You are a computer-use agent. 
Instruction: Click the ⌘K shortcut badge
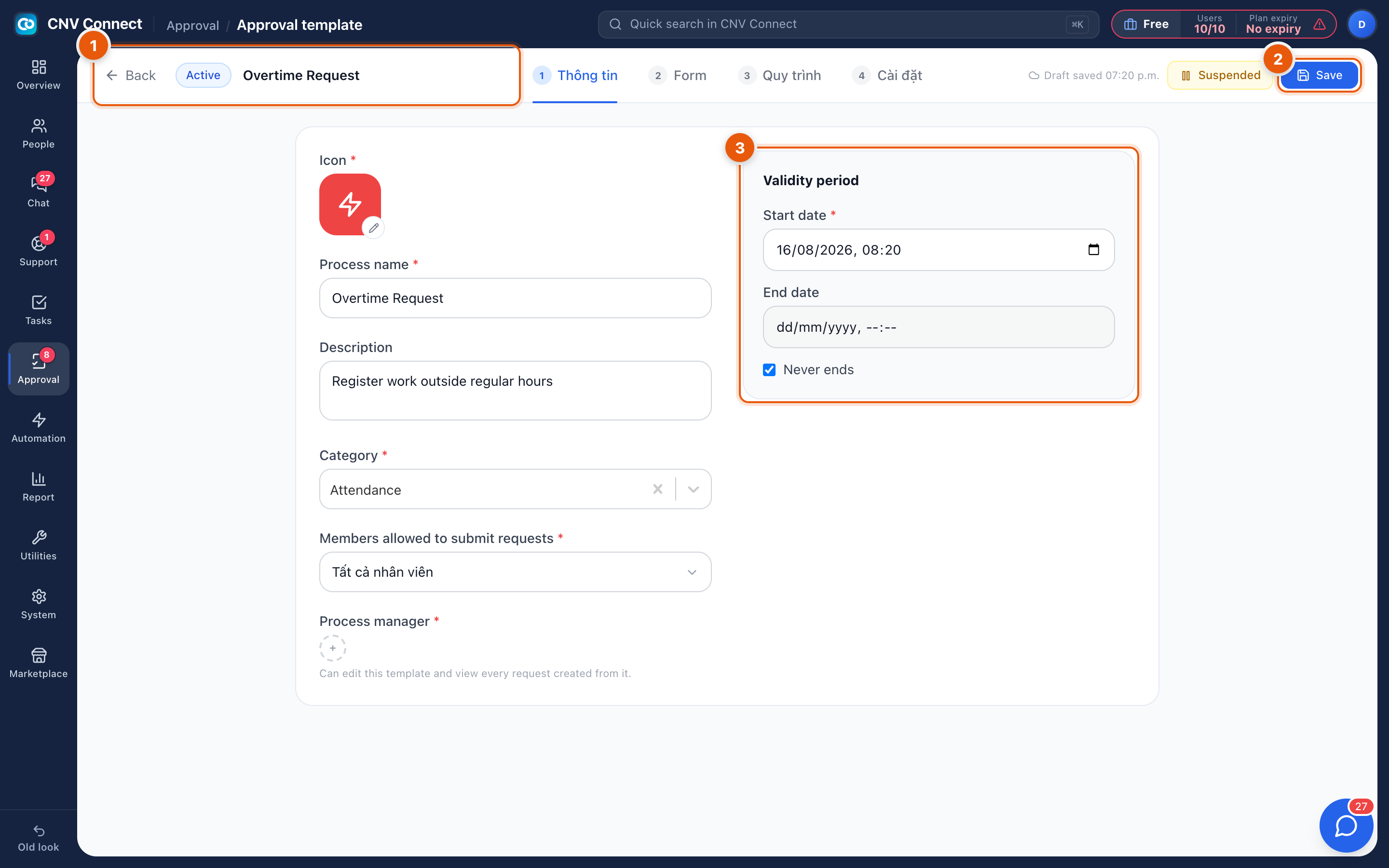[1077, 24]
